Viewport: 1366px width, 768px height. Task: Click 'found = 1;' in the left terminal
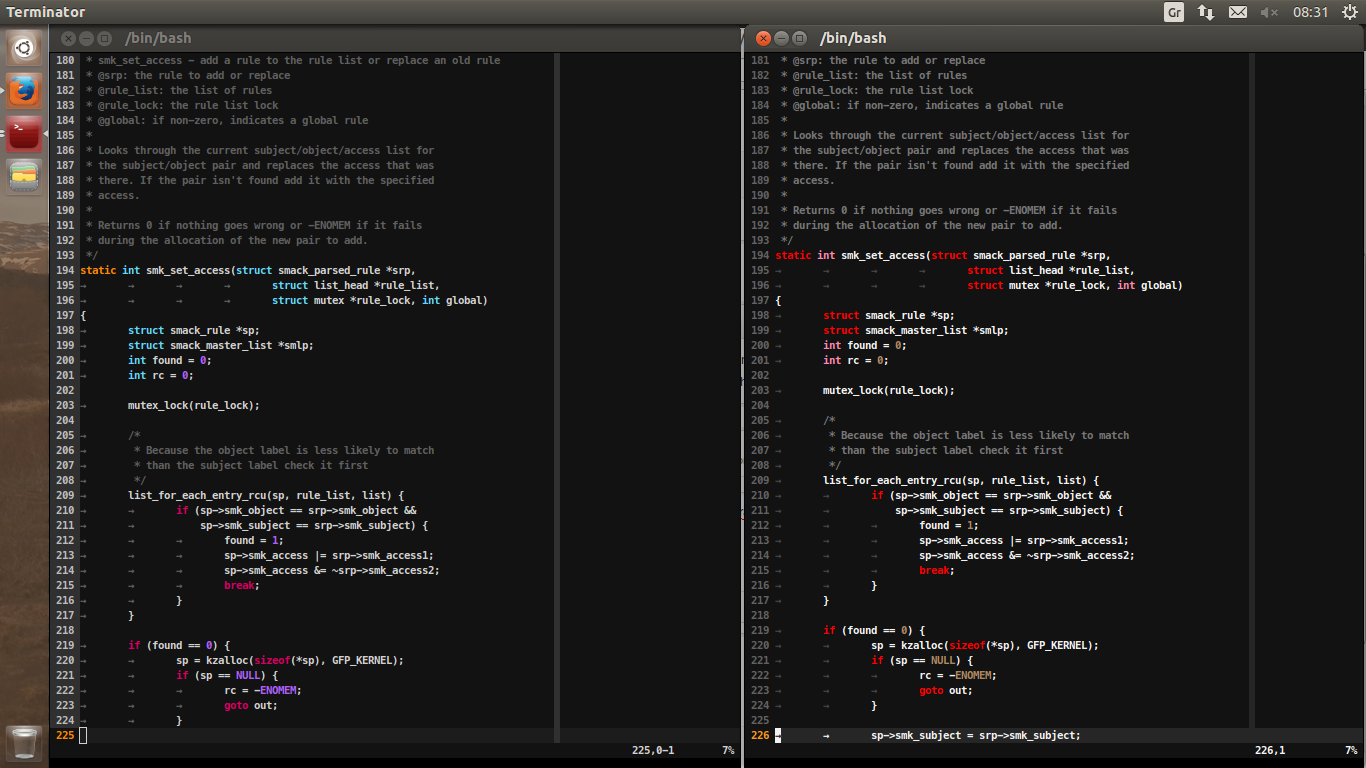coord(254,540)
